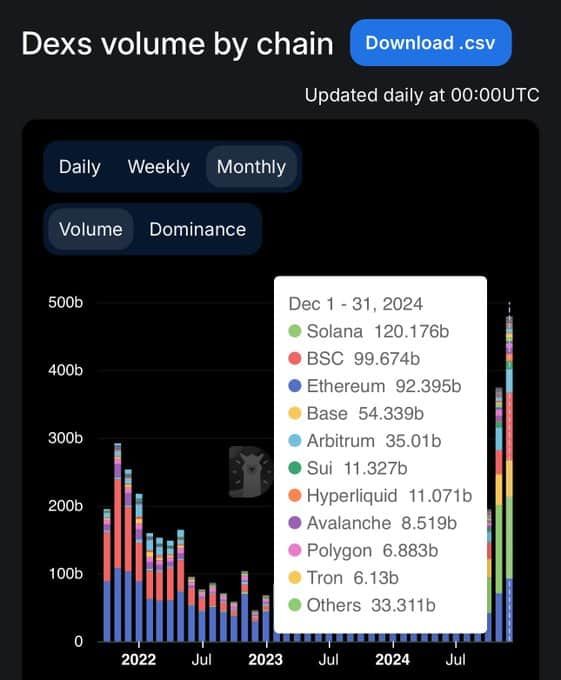
Task: Click the DefiLlama watermark logo
Action: pyautogui.click(x=251, y=471)
